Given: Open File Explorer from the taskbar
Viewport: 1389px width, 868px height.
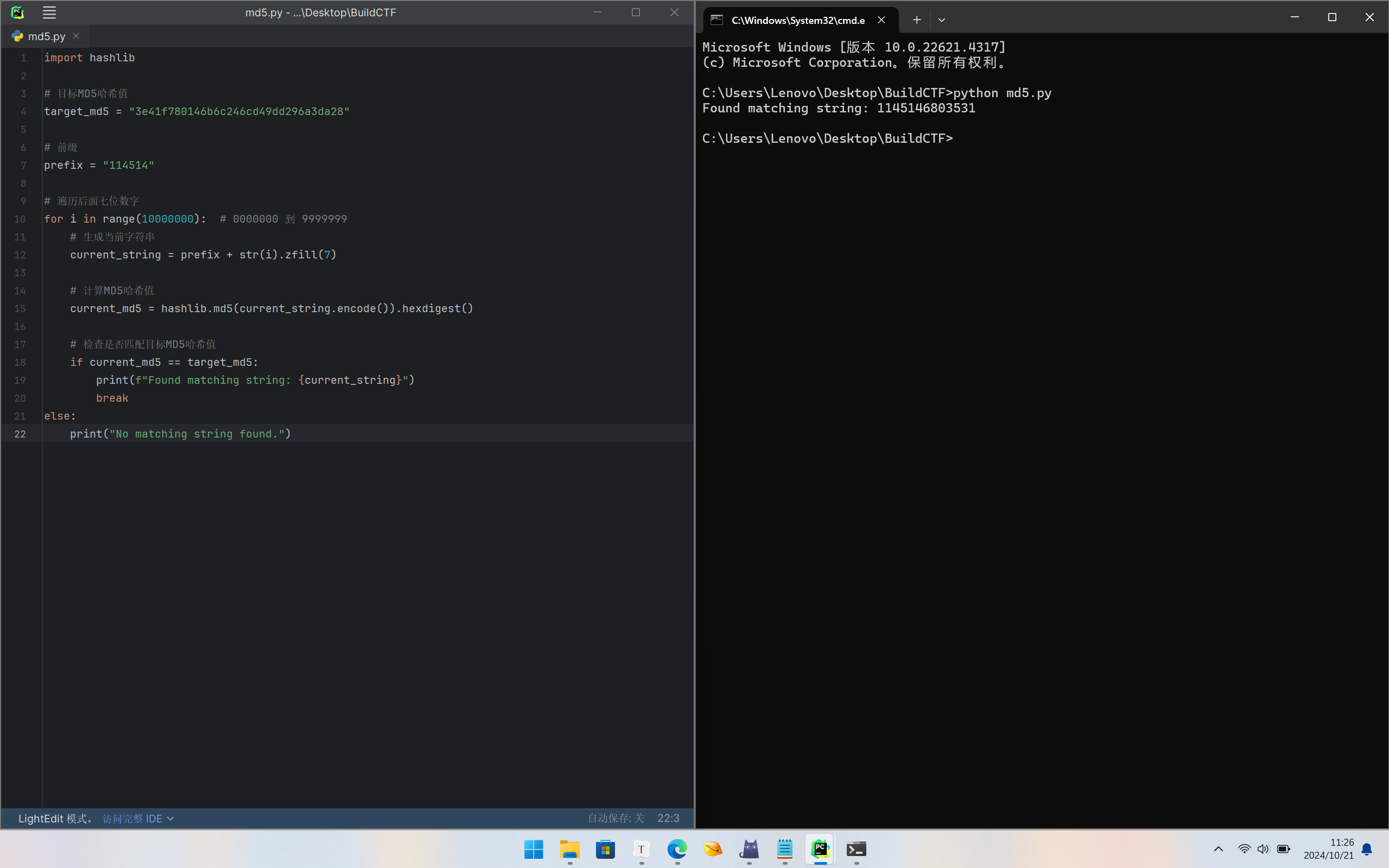Looking at the screenshot, I should [569, 849].
